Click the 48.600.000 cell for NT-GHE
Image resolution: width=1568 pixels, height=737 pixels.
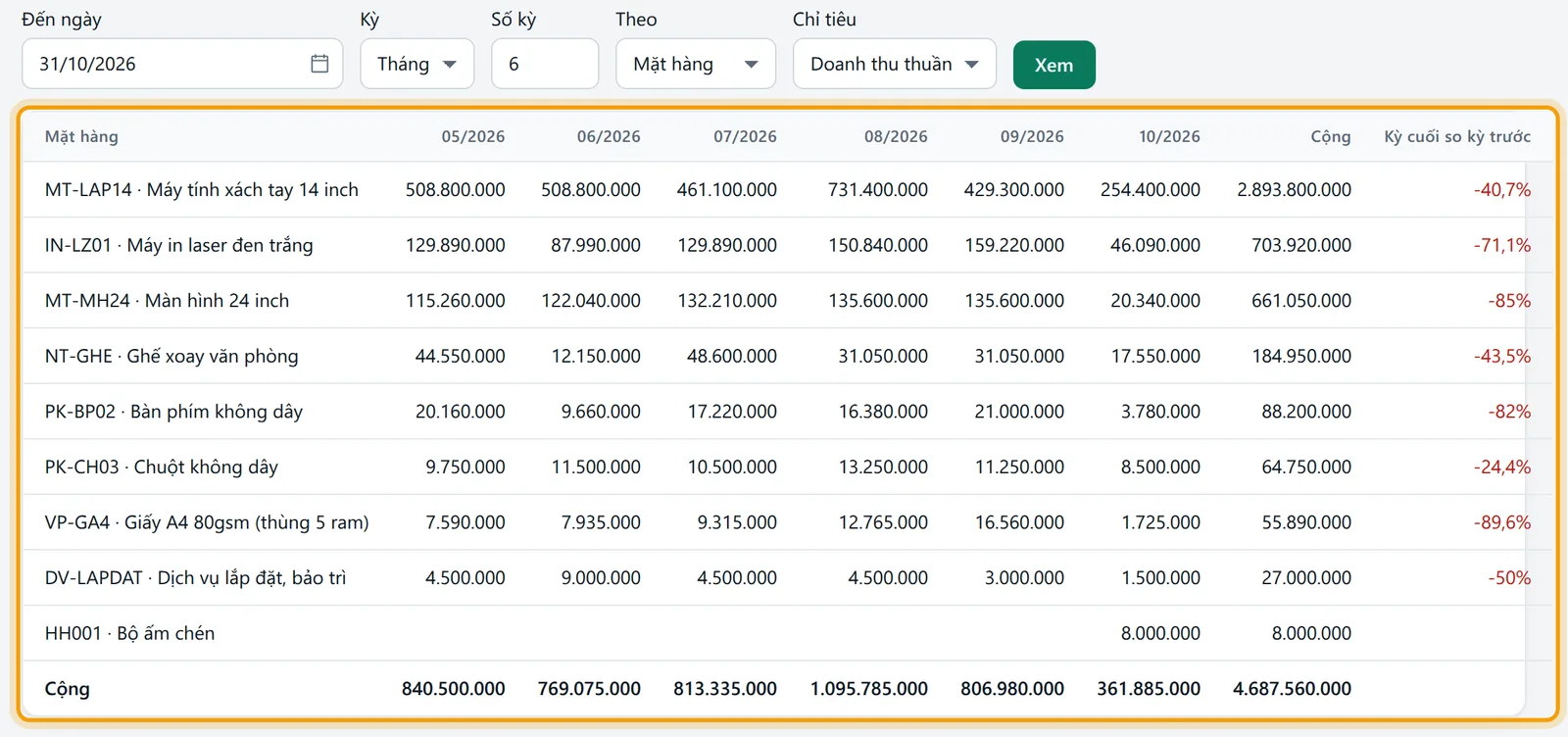(x=732, y=356)
